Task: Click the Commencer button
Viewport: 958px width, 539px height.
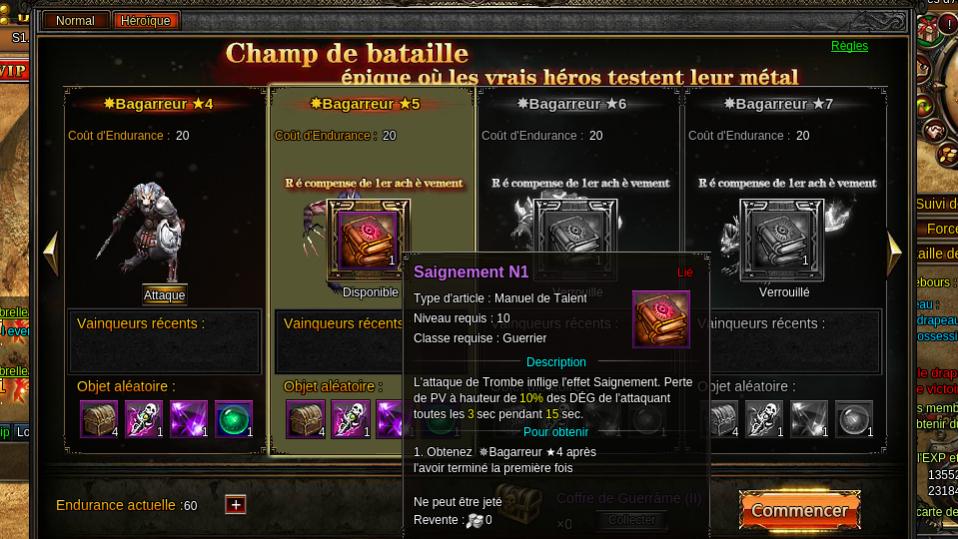Action: click(x=799, y=510)
